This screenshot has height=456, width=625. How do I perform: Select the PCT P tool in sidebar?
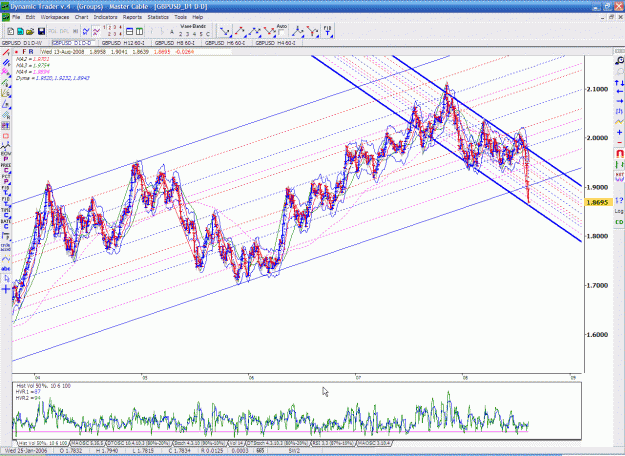coord(6,179)
